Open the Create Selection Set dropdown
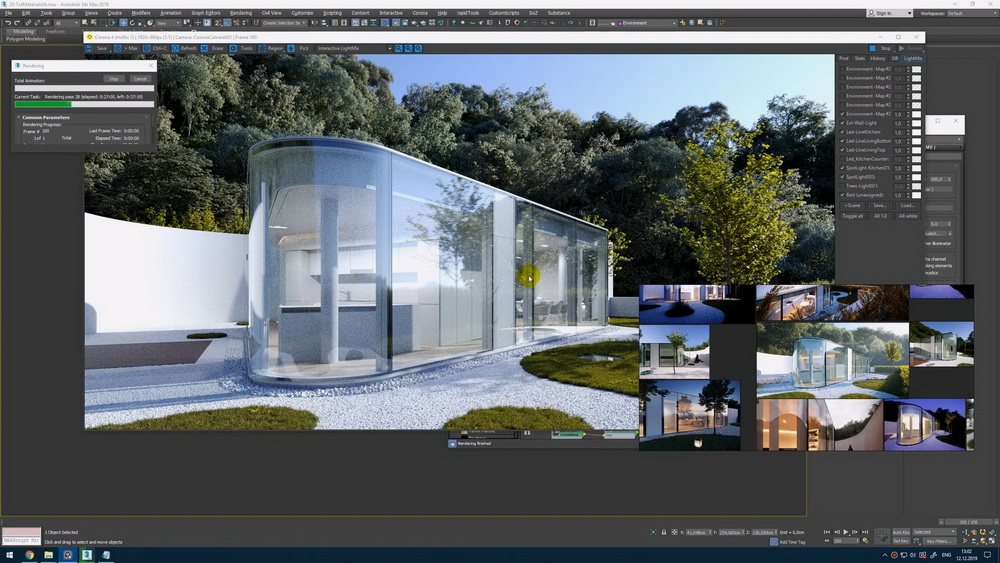This screenshot has height=563, width=1000. 283,23
